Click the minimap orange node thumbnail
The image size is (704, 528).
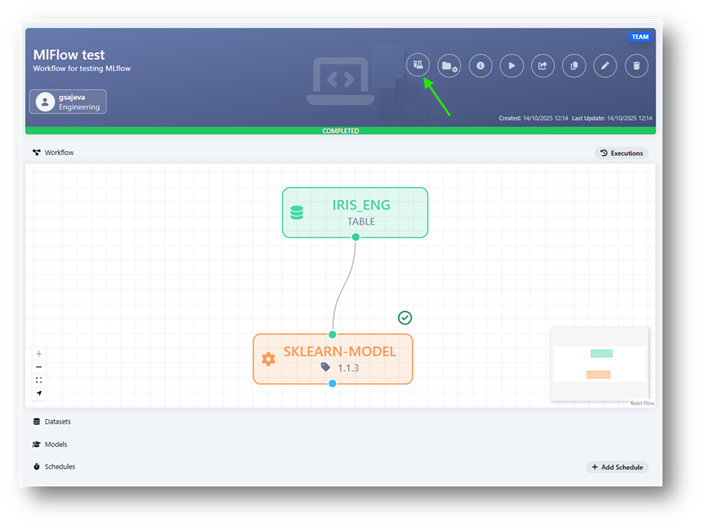pyautogui.click(x=598, y=374)
